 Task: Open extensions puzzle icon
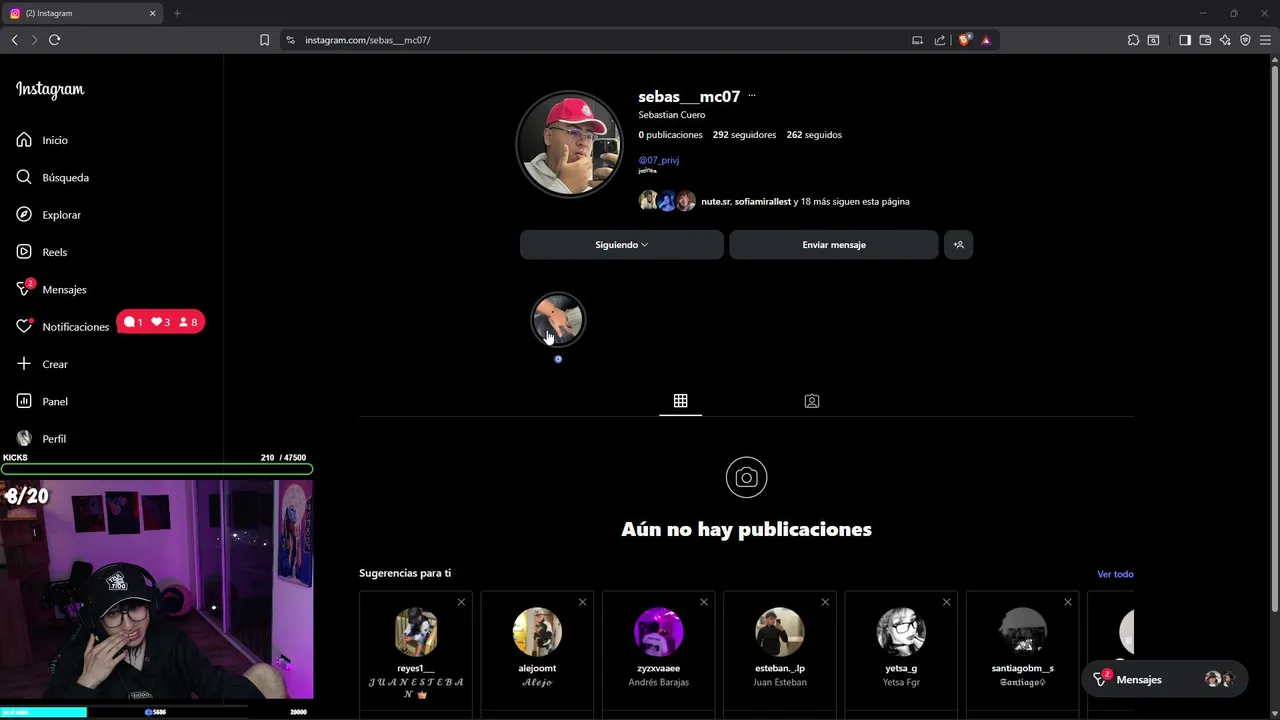tap(1133, 40)
